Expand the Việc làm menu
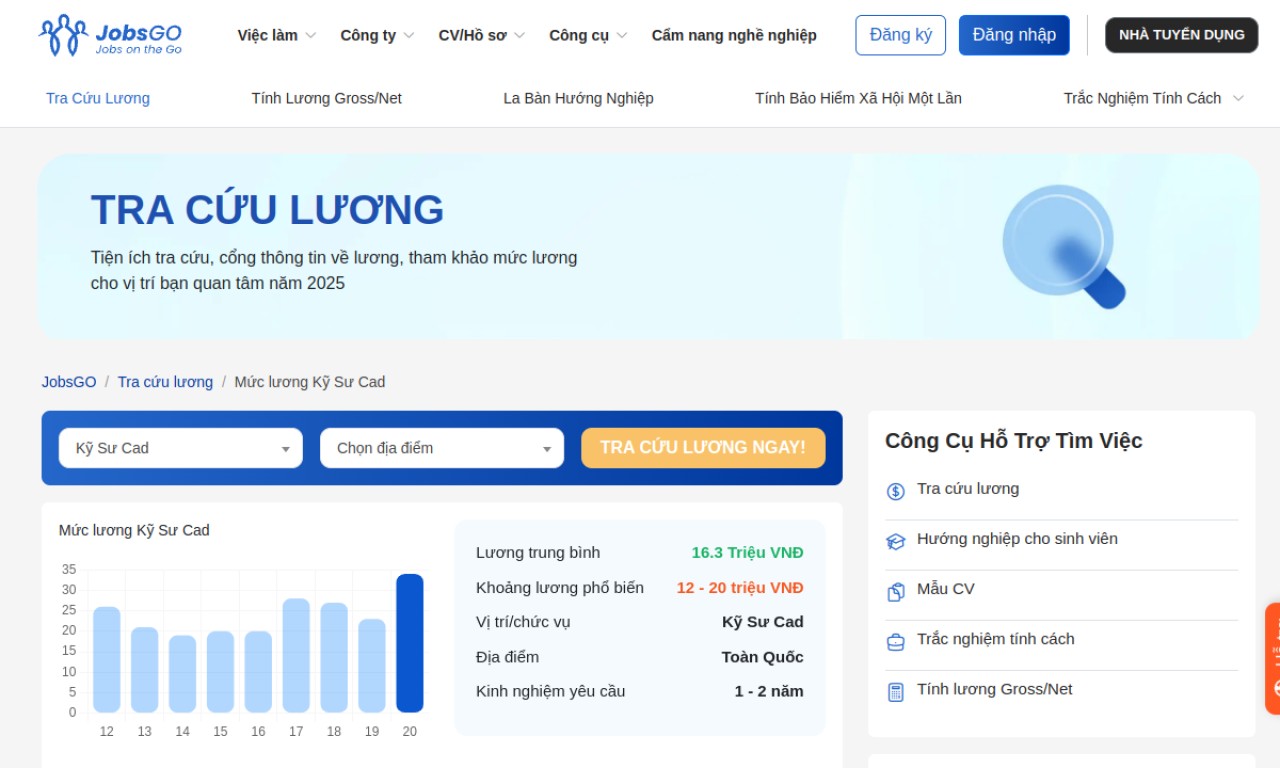The height and width of the screenshot is (768, 1280). pos(276,35)
